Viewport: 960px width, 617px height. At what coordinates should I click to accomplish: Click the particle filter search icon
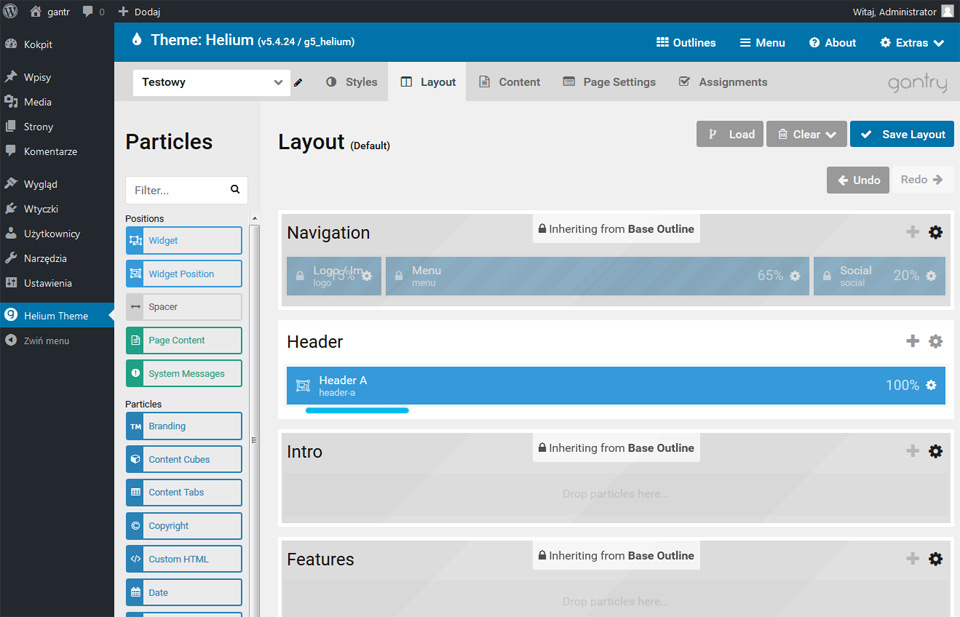pos(235,190)
